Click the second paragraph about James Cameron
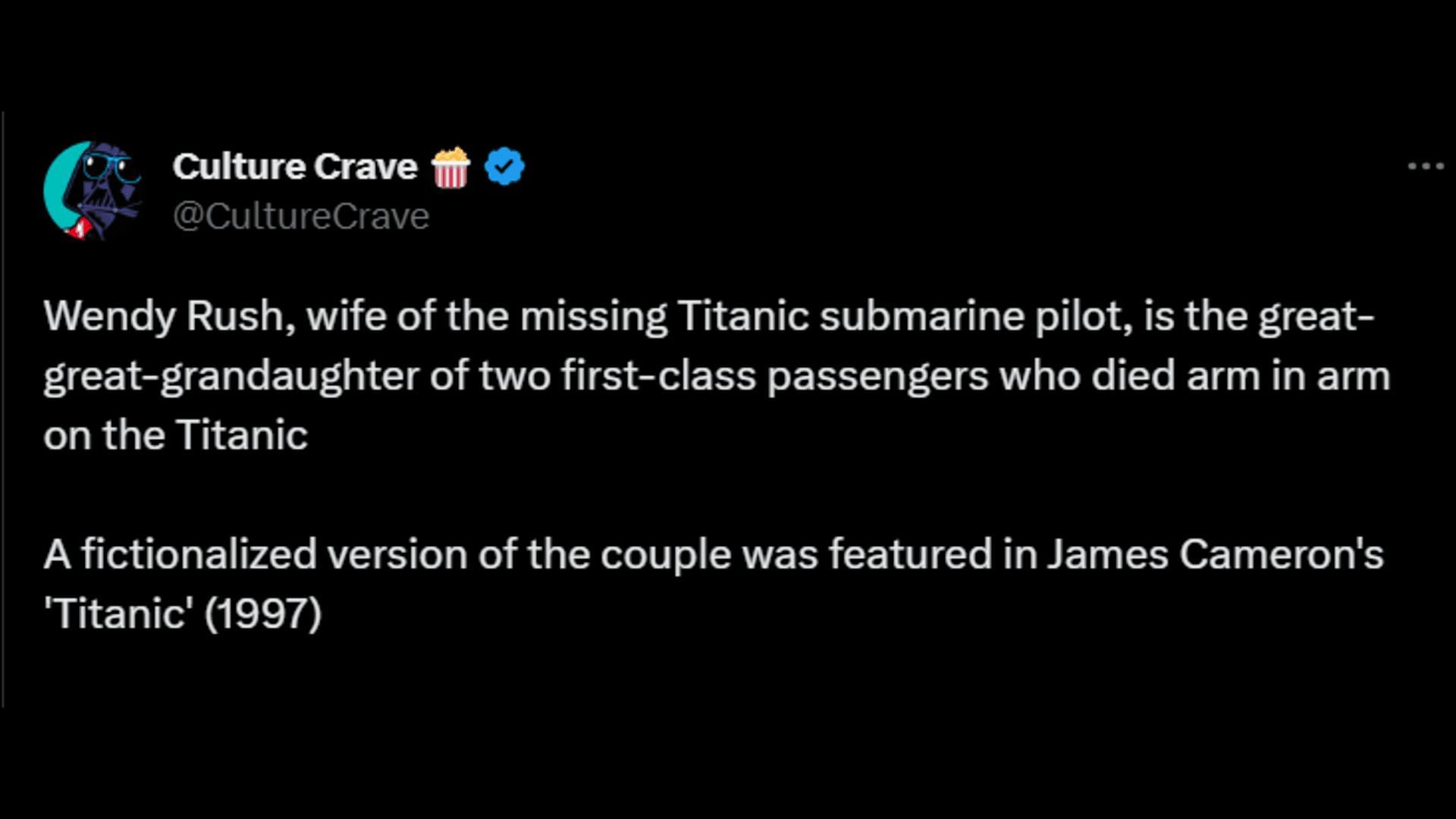The image size is (1456, 819). point(714,583)
